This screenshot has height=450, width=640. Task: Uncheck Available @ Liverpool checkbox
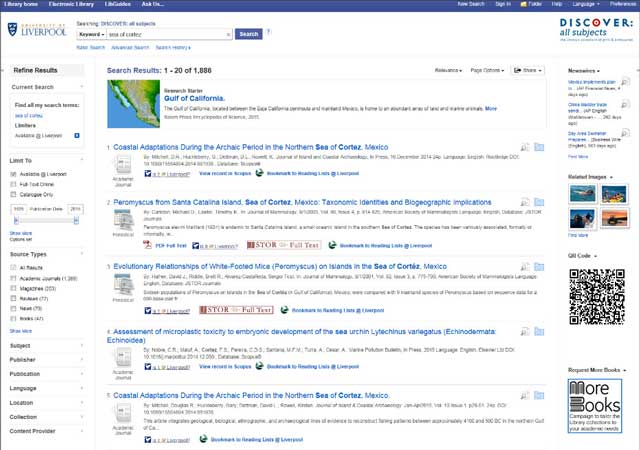tap(14, 174)
